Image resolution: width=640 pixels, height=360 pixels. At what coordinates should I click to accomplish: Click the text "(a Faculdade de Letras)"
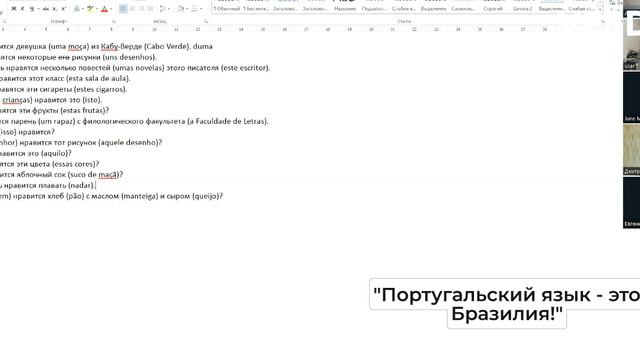click(228, 121)
